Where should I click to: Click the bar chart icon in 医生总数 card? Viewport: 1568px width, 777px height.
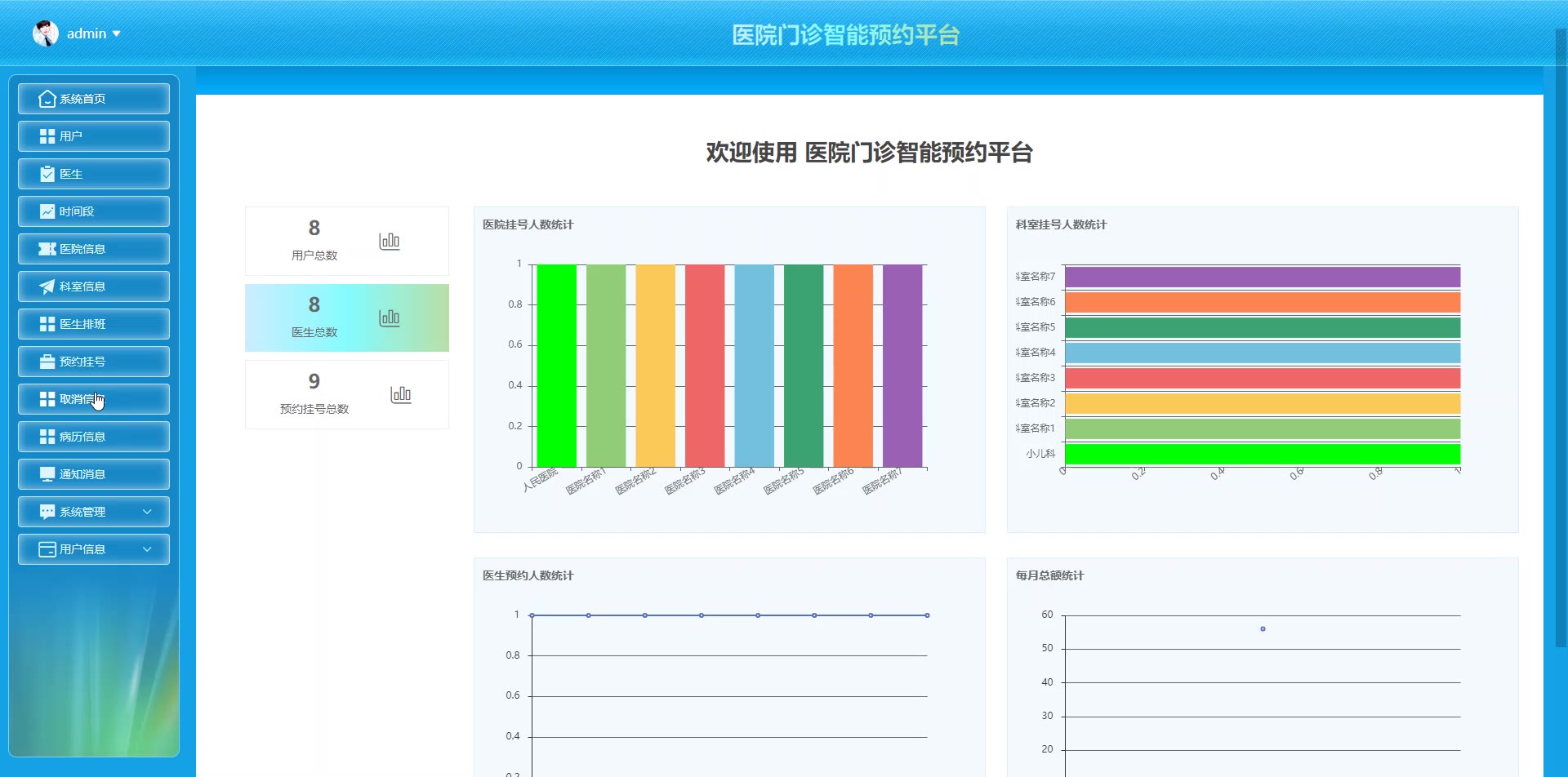click(390, 317)
